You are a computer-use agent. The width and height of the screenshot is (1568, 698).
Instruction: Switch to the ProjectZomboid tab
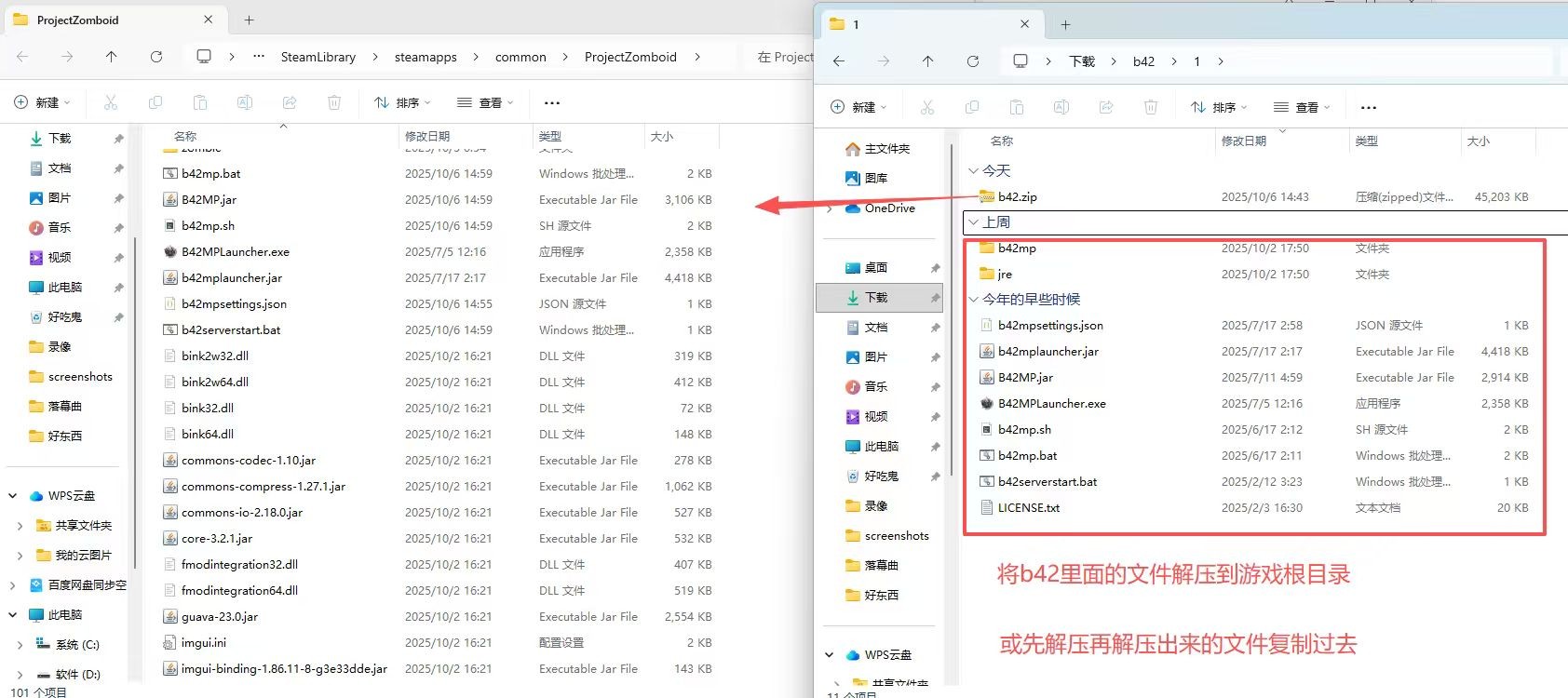point(78,20)
